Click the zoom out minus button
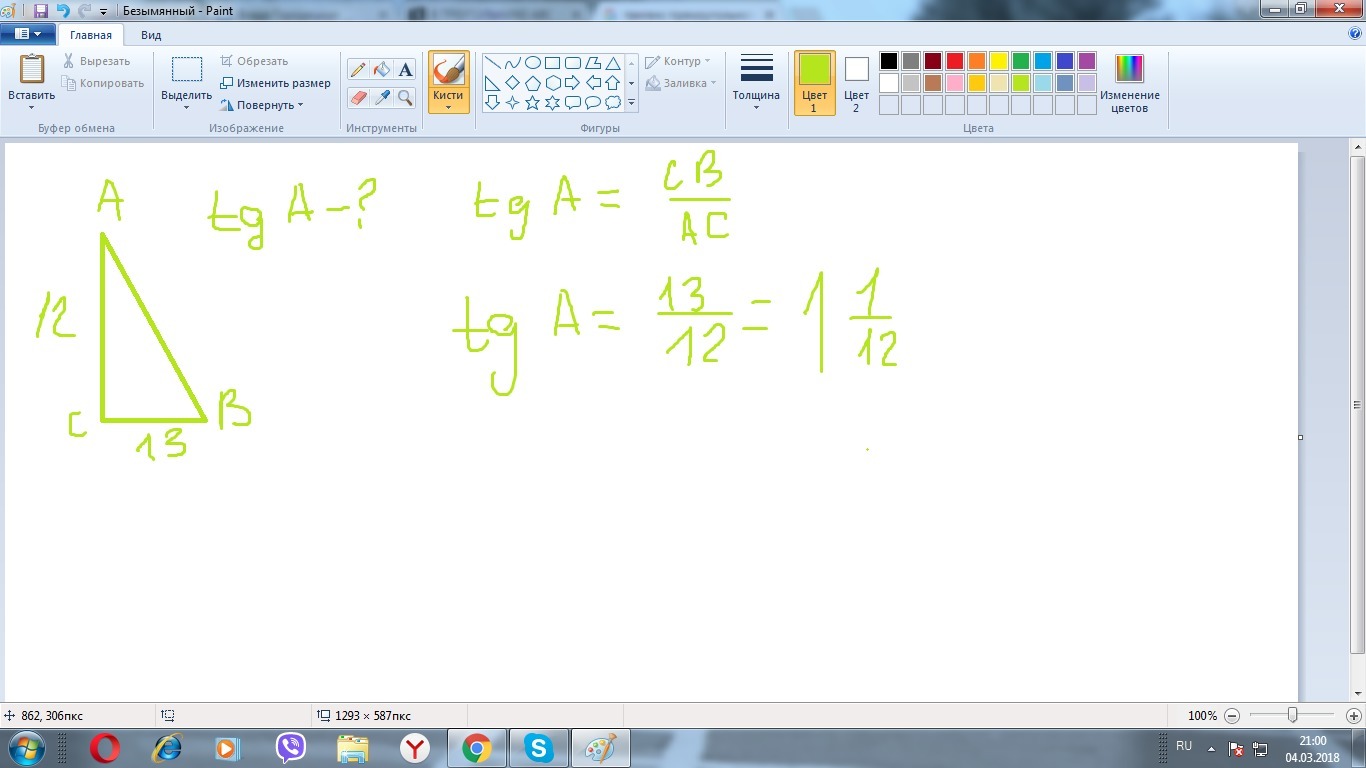This screenshot has height=768, width=1366. (x=1232, y=716)
